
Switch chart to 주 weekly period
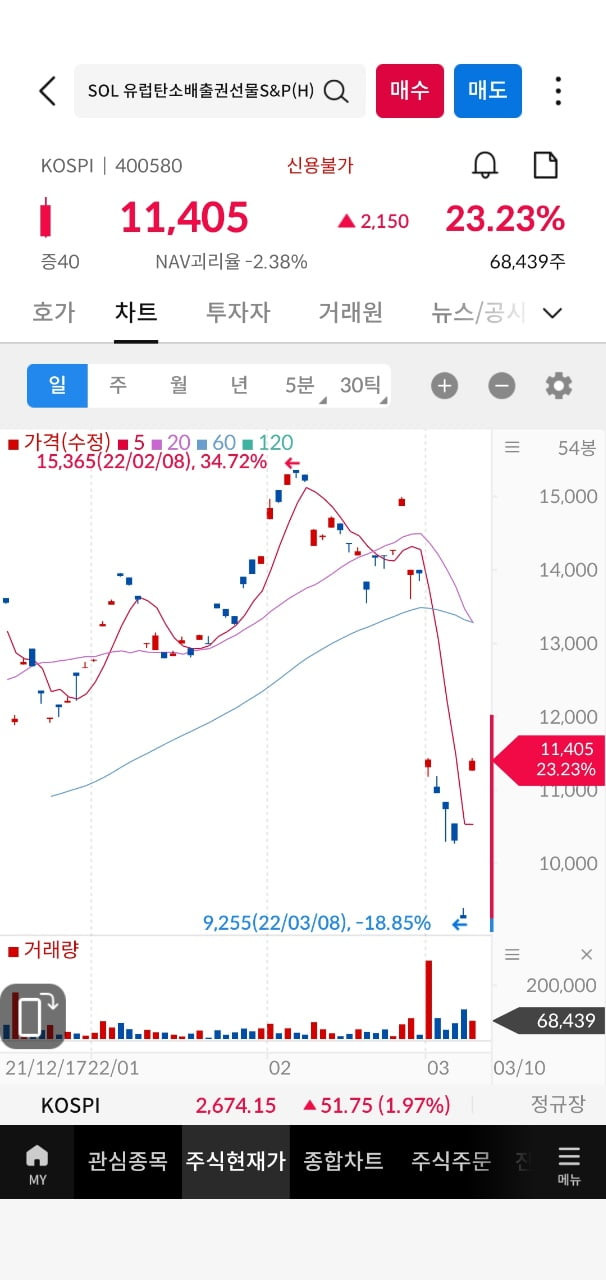coord(118,385)
